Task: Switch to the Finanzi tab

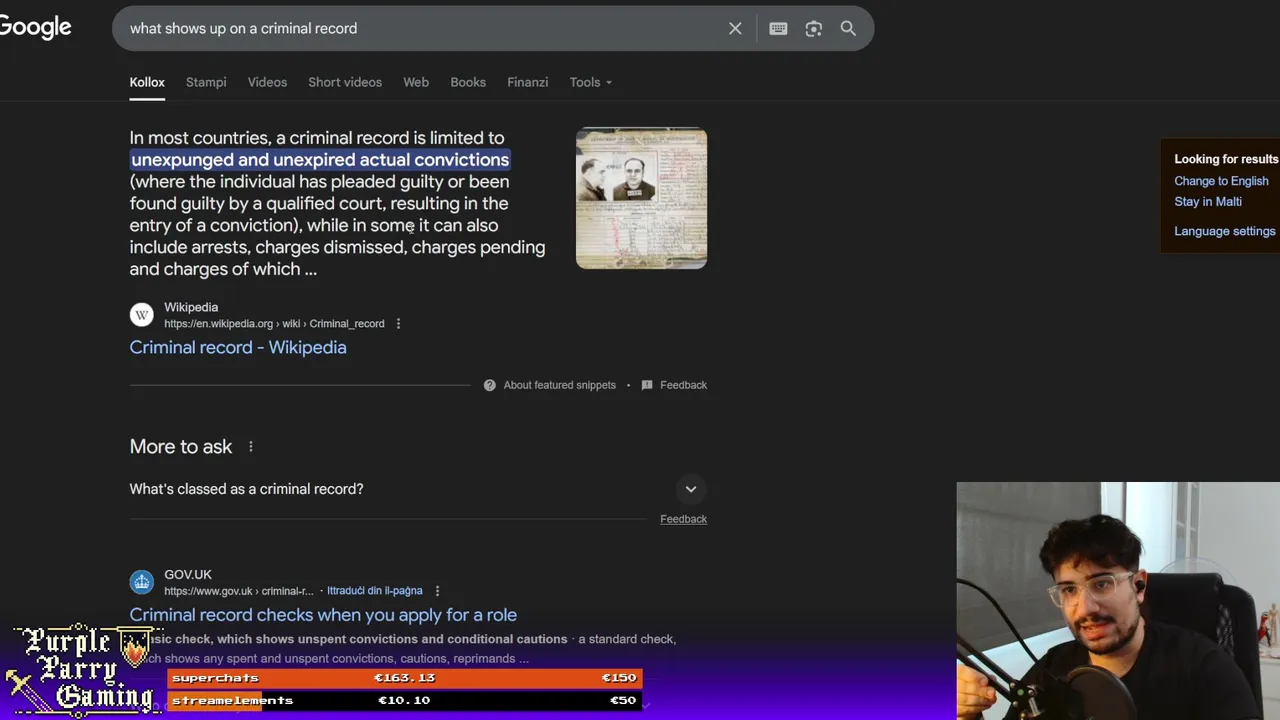Action: (x=527, y=82)
